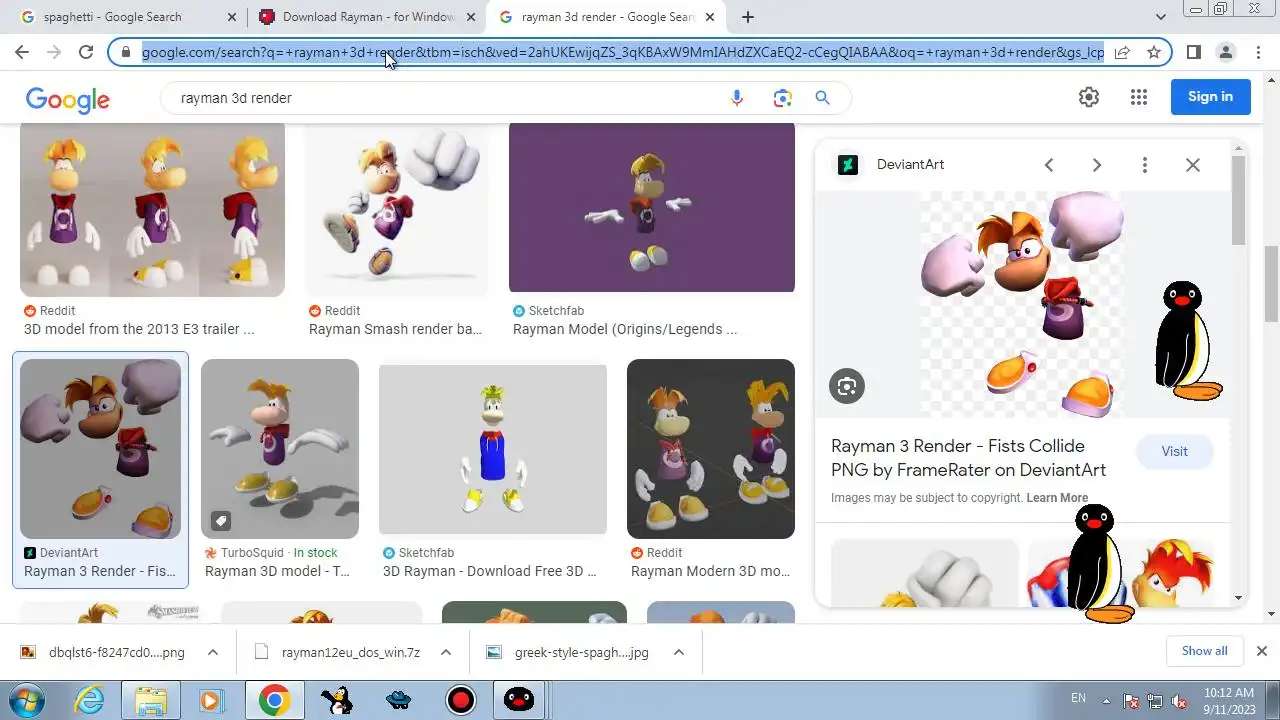Show hidden system tray icons
The image size is (1280, 720).
click(1106, 700)
